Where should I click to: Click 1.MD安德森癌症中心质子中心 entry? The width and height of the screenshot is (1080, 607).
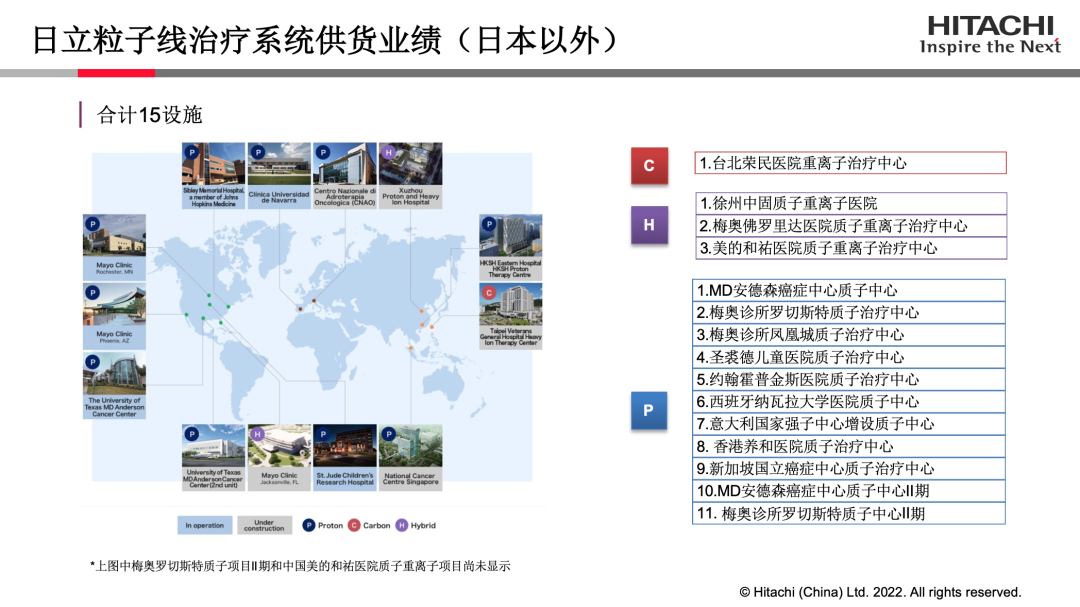849,290
